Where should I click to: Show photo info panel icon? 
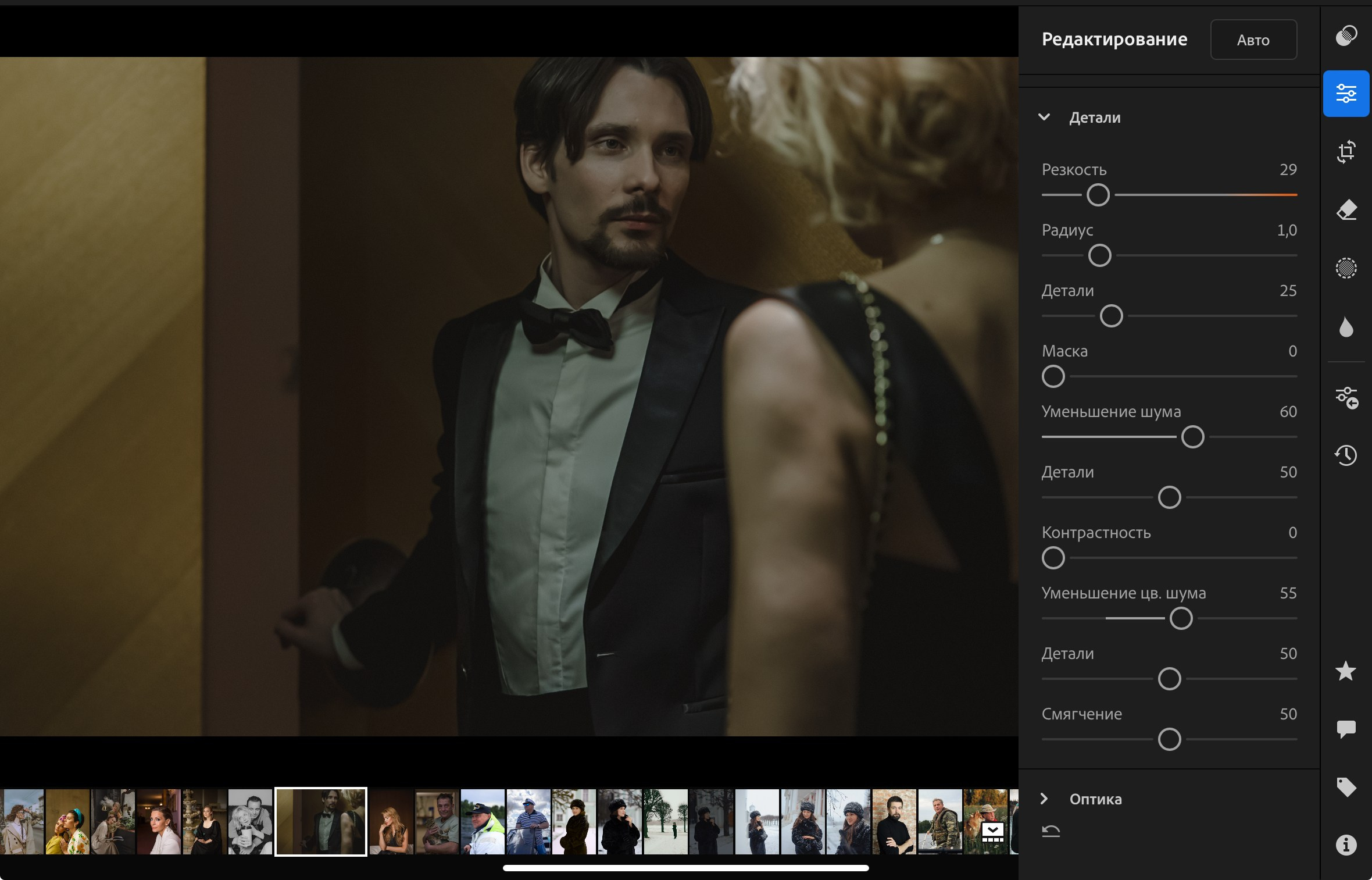point(1346,845)
